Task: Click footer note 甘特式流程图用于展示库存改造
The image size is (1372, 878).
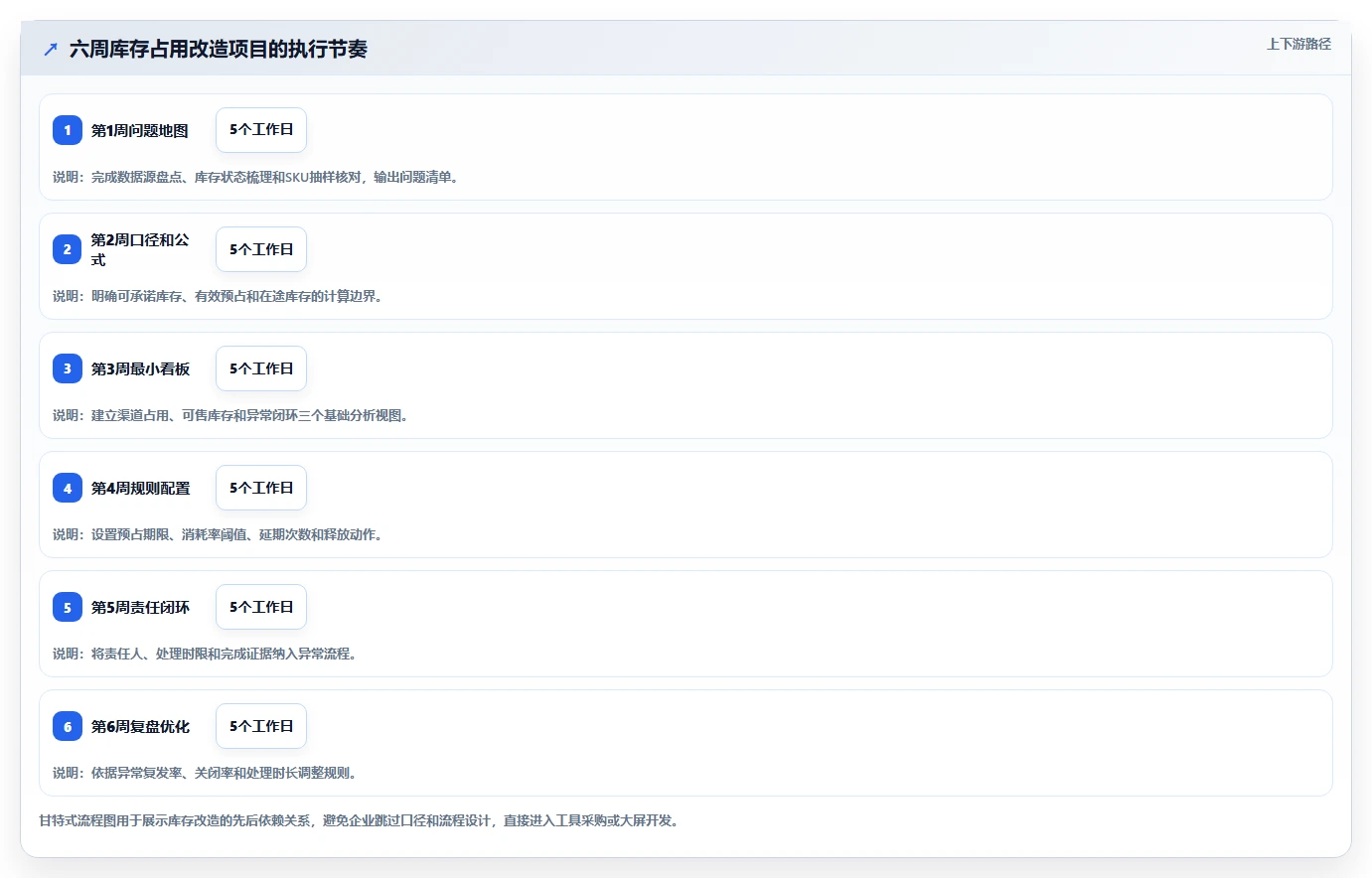Action: (360, 820)
